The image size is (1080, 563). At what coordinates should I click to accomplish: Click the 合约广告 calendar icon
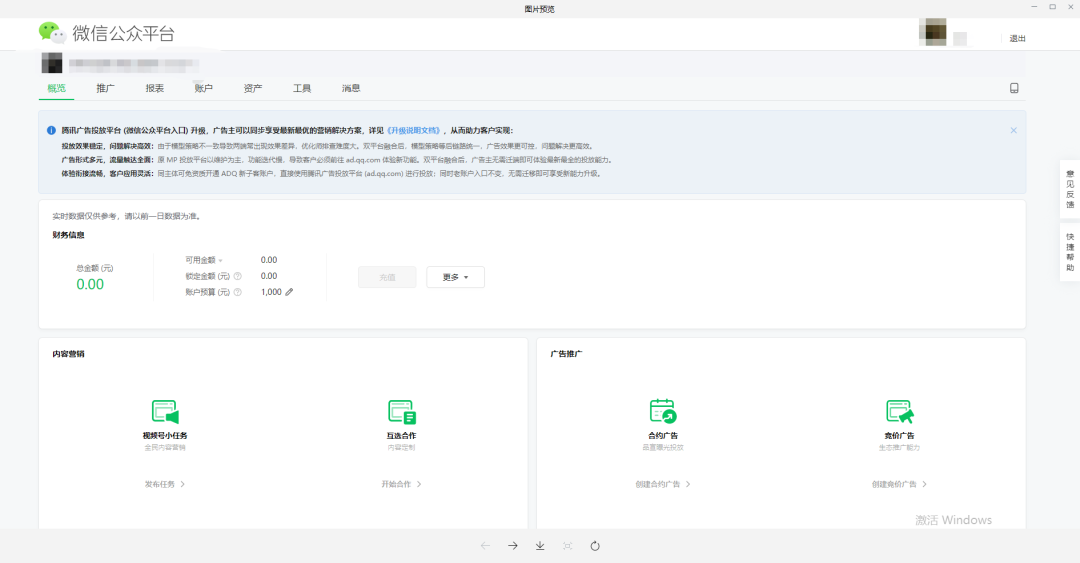(662, 411)
